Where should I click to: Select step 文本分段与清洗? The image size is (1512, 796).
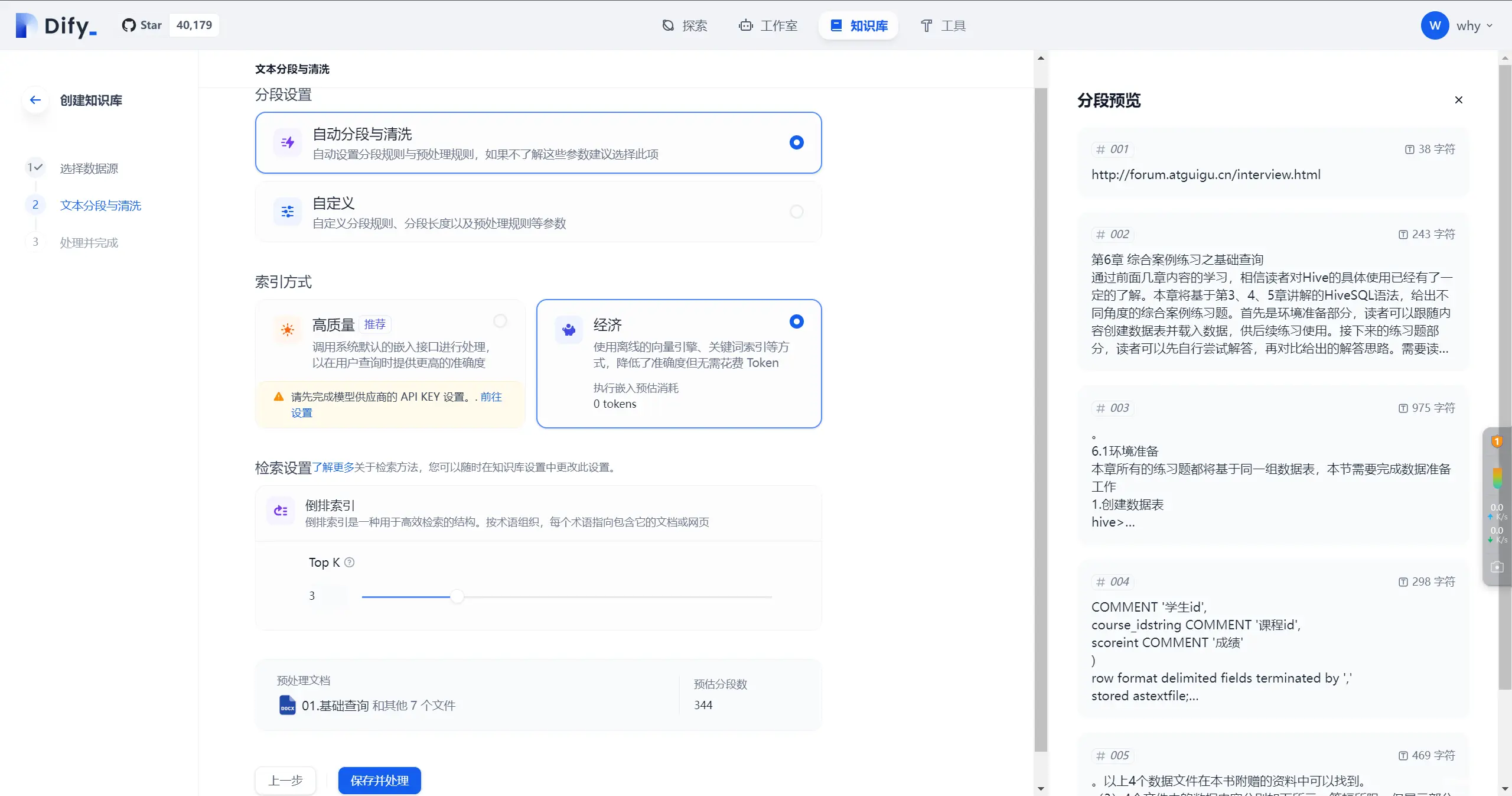[x=100, y=205]
